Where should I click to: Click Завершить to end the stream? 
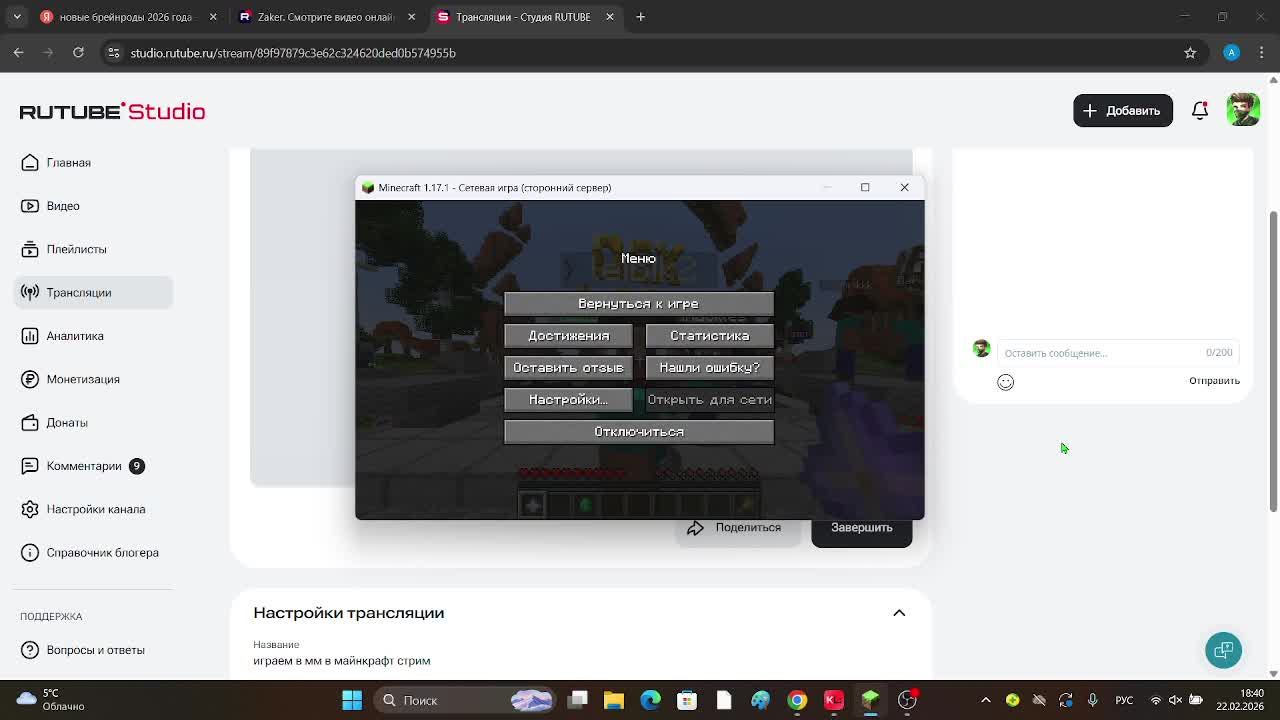click(x=861, y=528)
